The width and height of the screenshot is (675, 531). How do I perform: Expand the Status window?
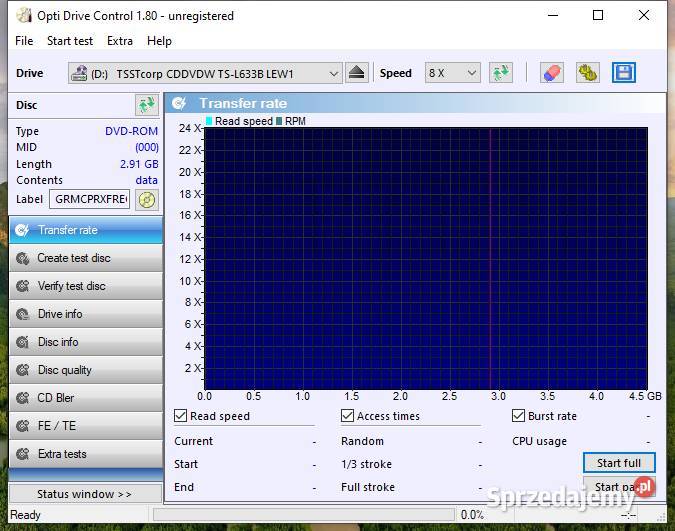click(85, 494)
